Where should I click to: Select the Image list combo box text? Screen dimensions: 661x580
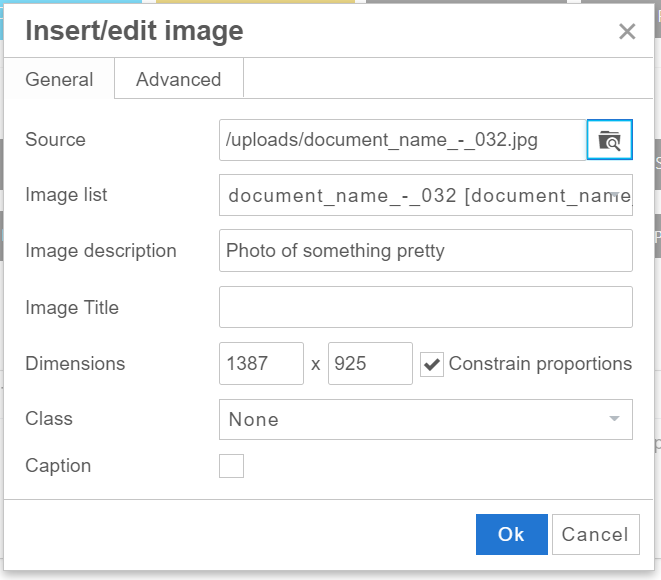[415, 195]
